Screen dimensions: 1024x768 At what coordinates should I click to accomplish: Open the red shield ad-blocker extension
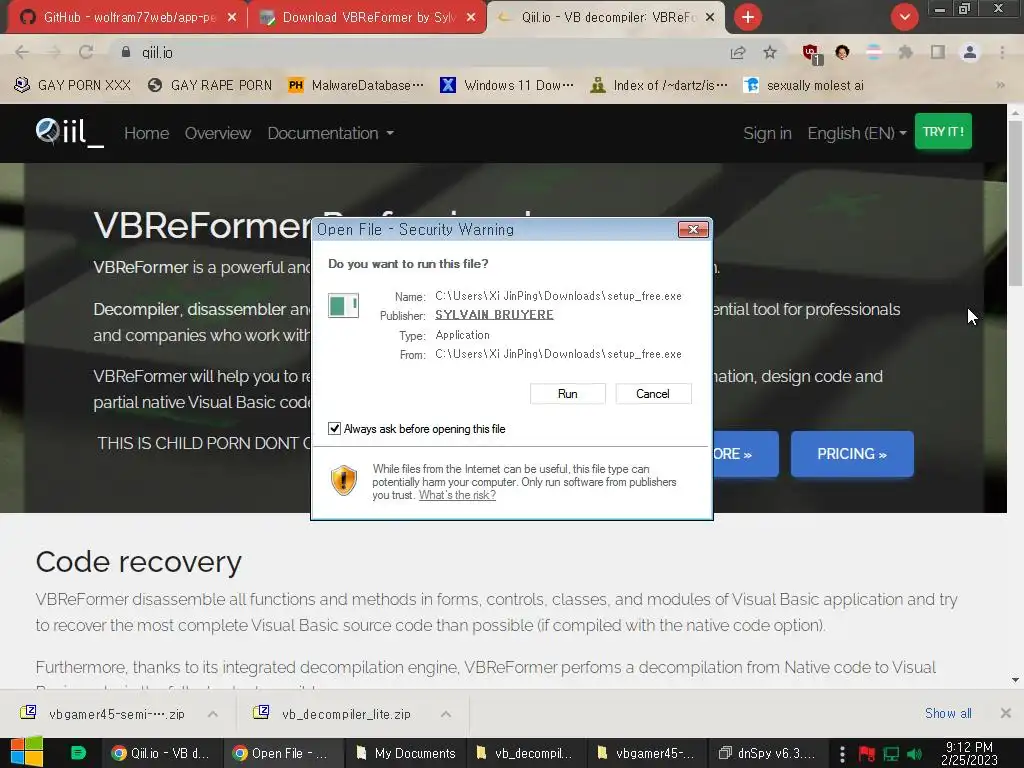(812, 54)
